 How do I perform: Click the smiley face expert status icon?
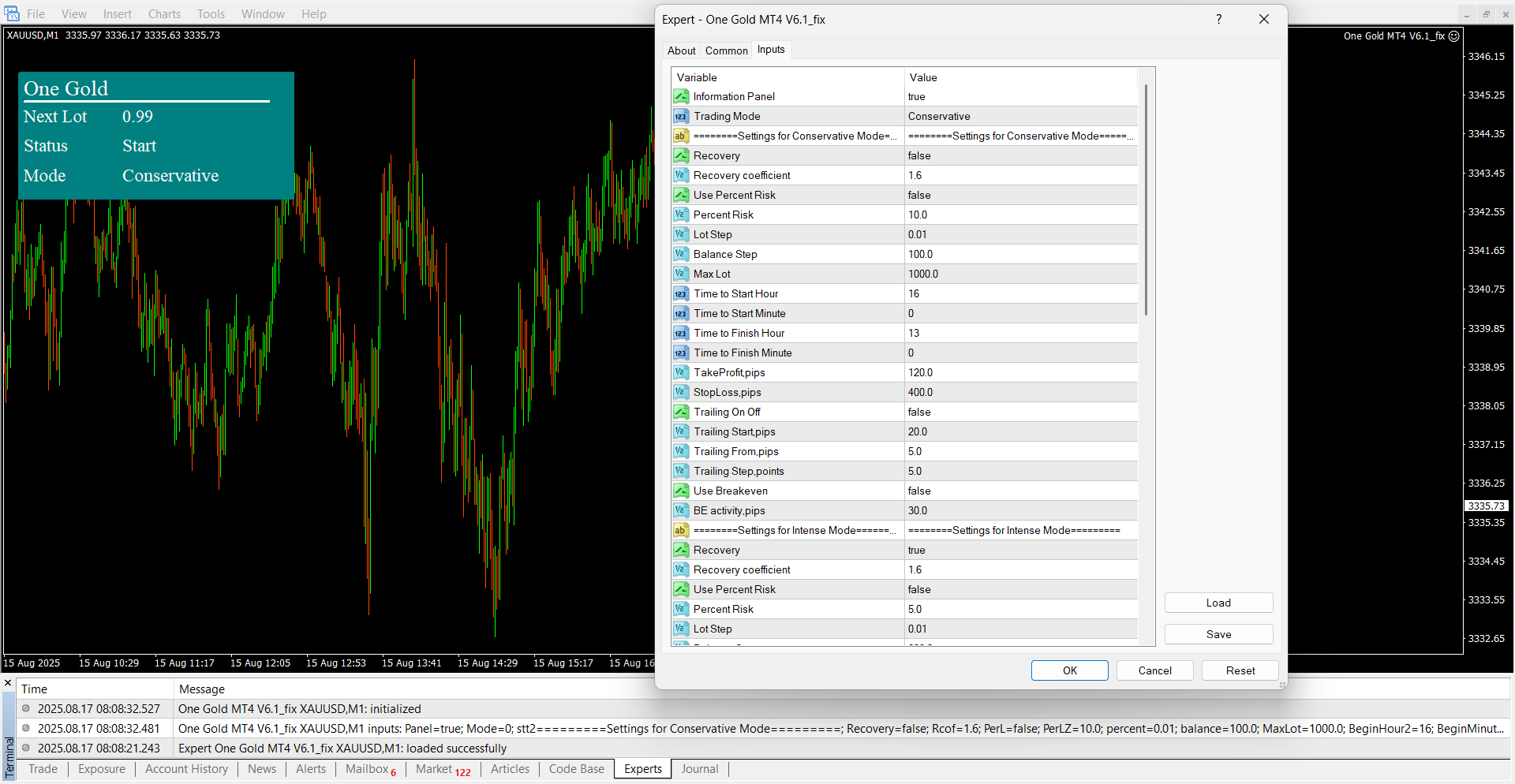click(x=1454, y=35)
